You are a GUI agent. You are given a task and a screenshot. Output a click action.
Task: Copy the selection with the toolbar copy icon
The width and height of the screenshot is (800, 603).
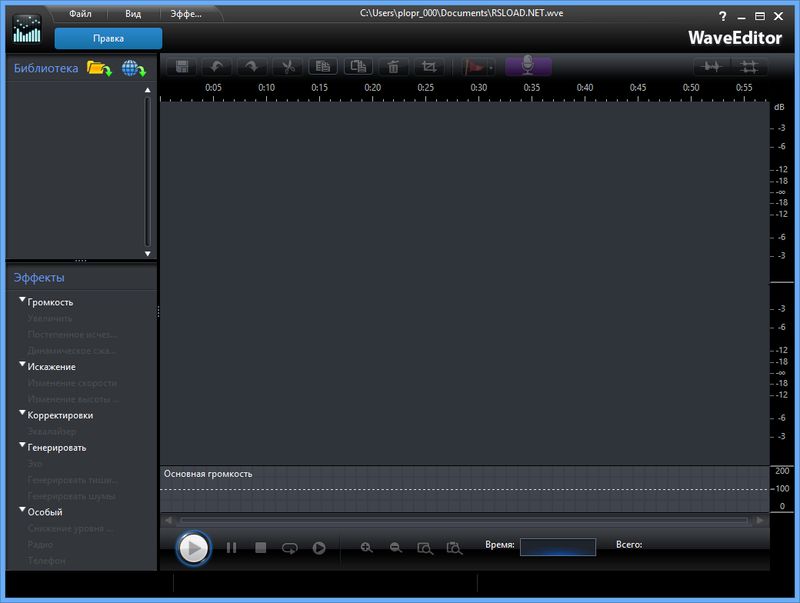pyautogui.click(x=323, y=66)
